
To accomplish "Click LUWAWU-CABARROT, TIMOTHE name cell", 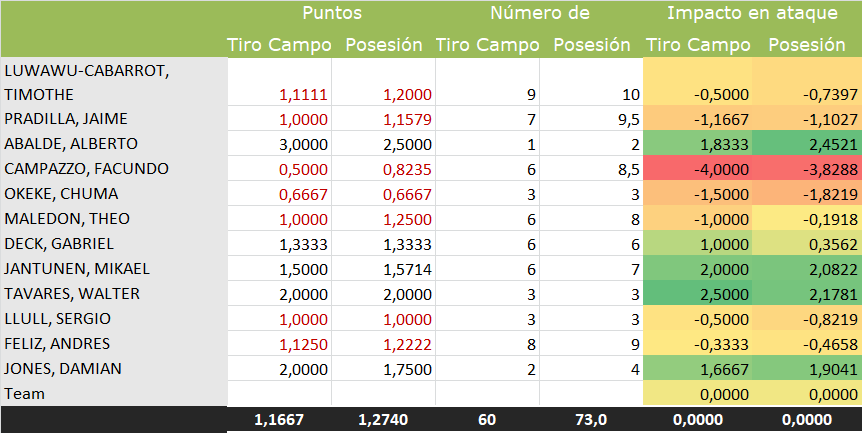I will [114, 82].
